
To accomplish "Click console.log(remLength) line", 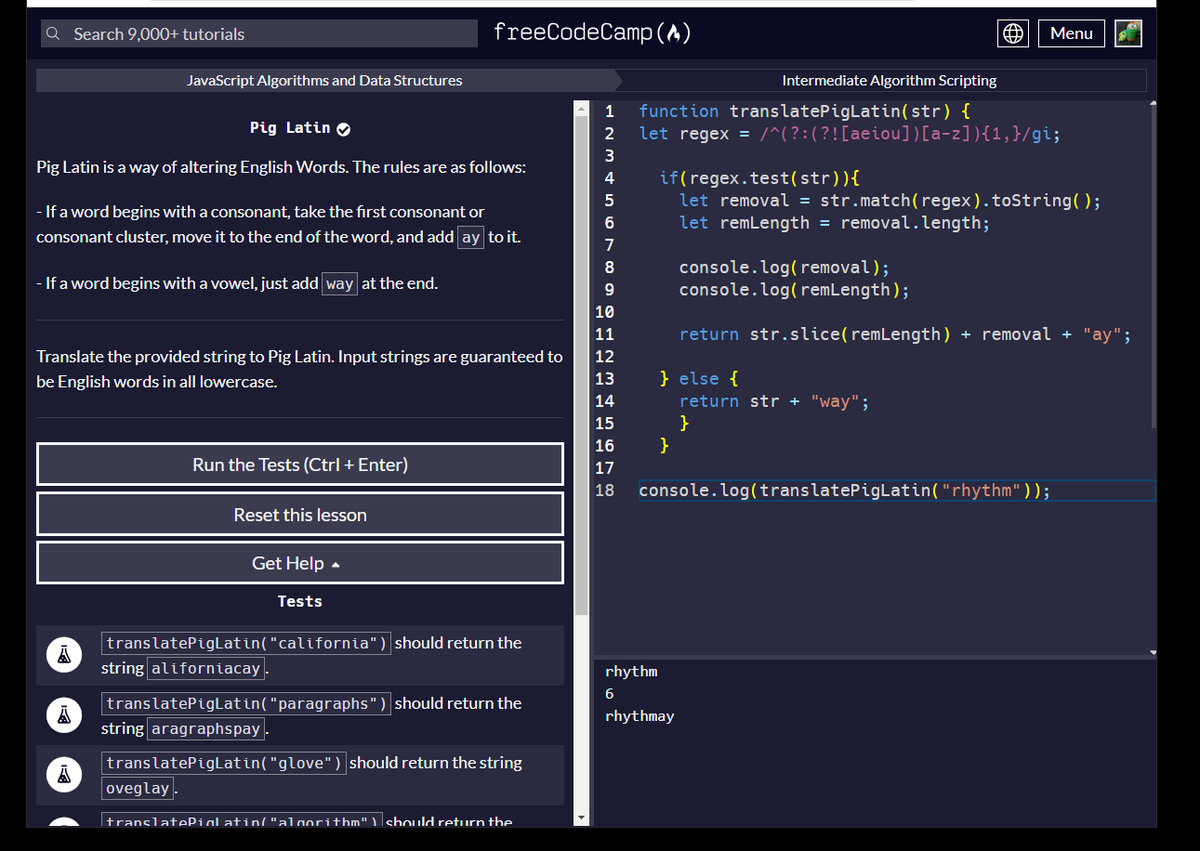I will 794,289.
